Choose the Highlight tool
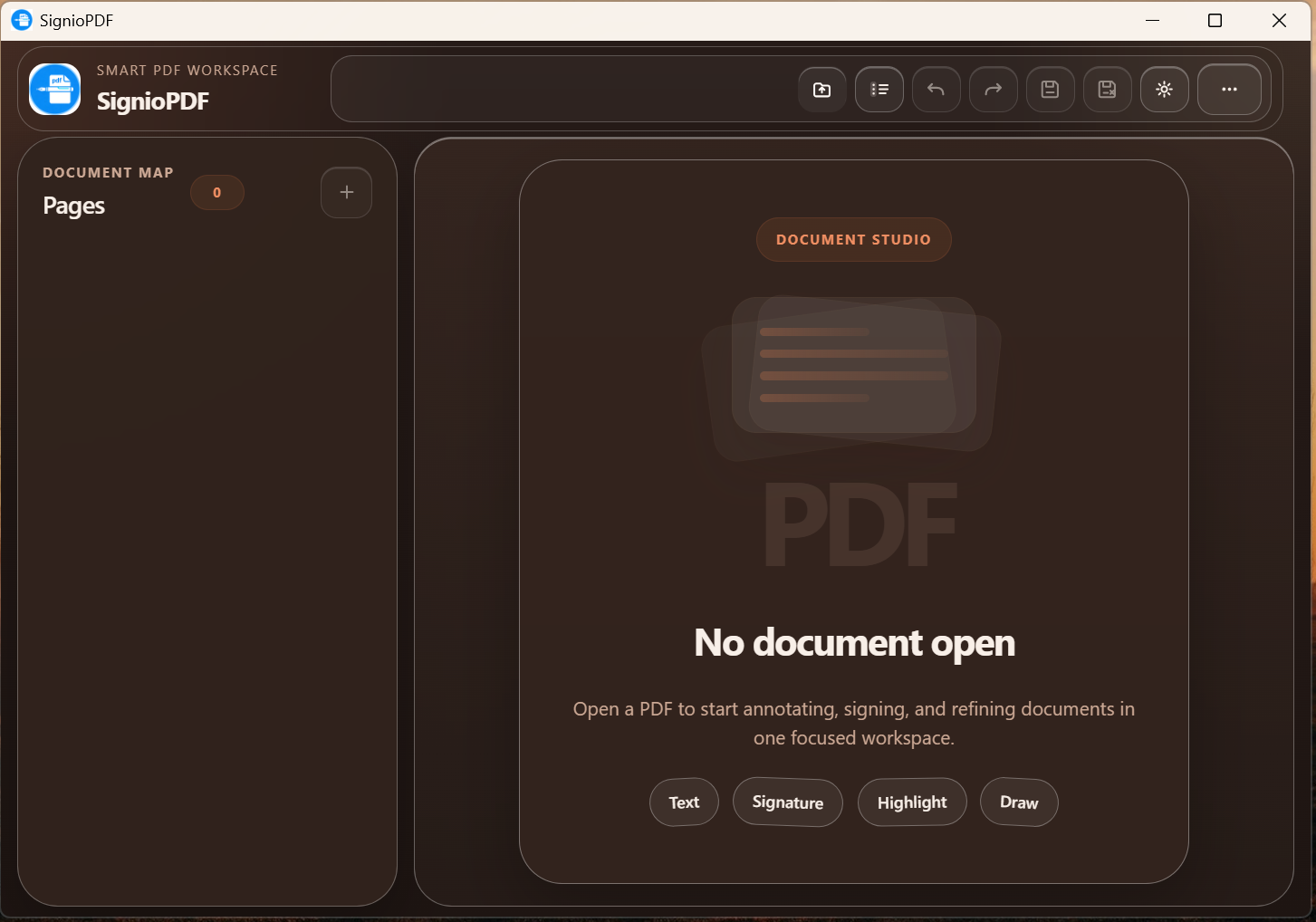 tap(911, 802)
